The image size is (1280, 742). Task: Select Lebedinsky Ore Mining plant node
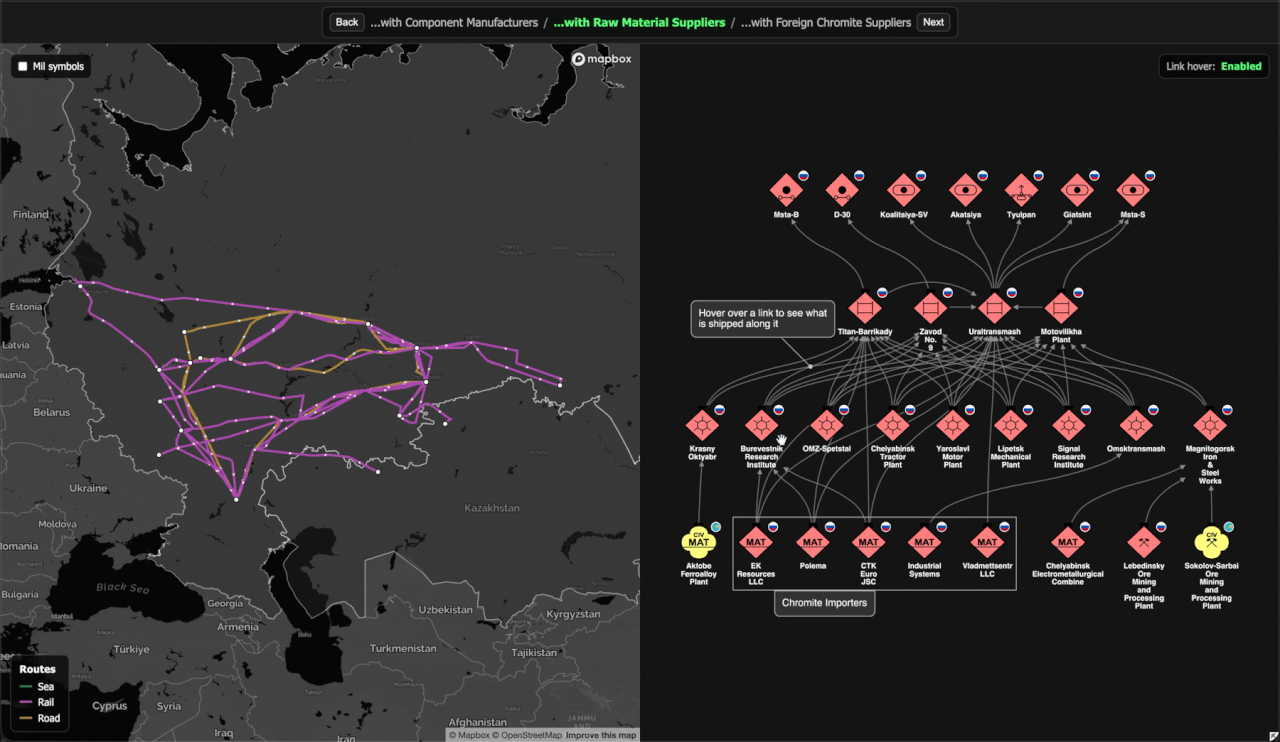coord(1144,542)
